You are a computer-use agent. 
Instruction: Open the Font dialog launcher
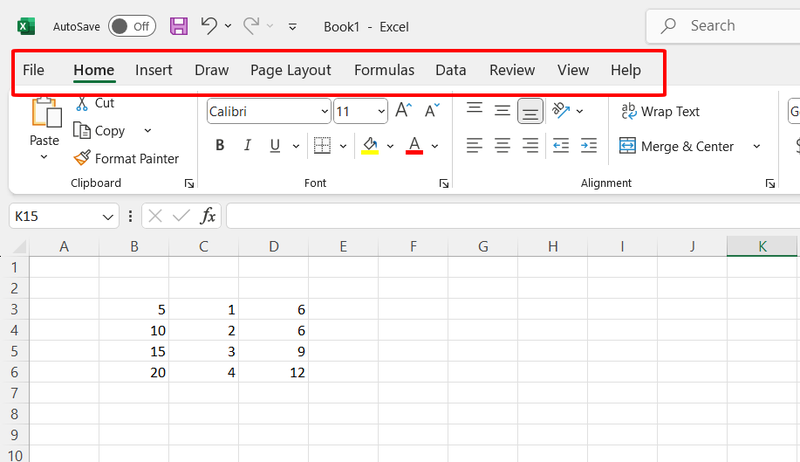(x=444, y=184)
